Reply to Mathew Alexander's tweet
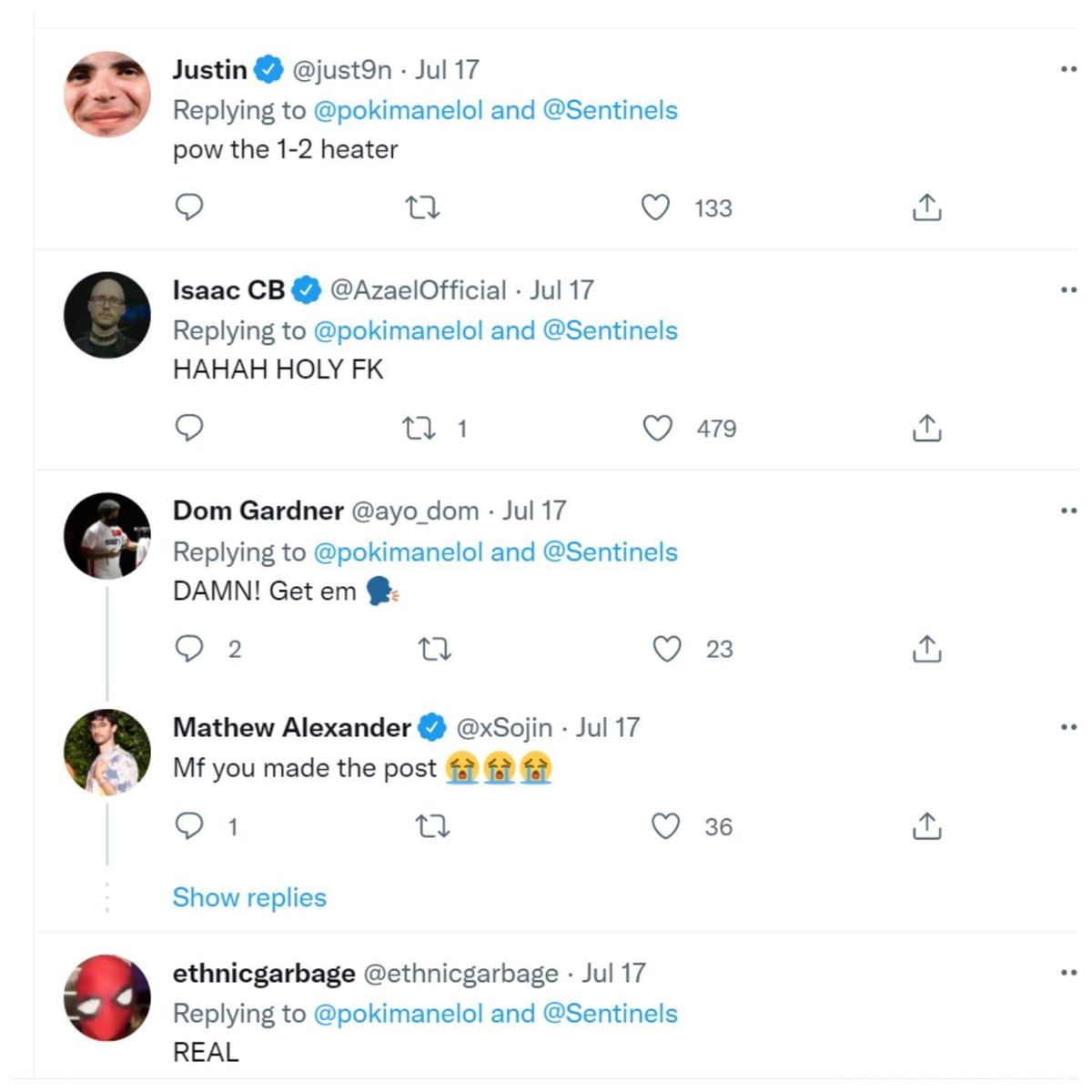 pyautogui.click(x=188, y=826)
